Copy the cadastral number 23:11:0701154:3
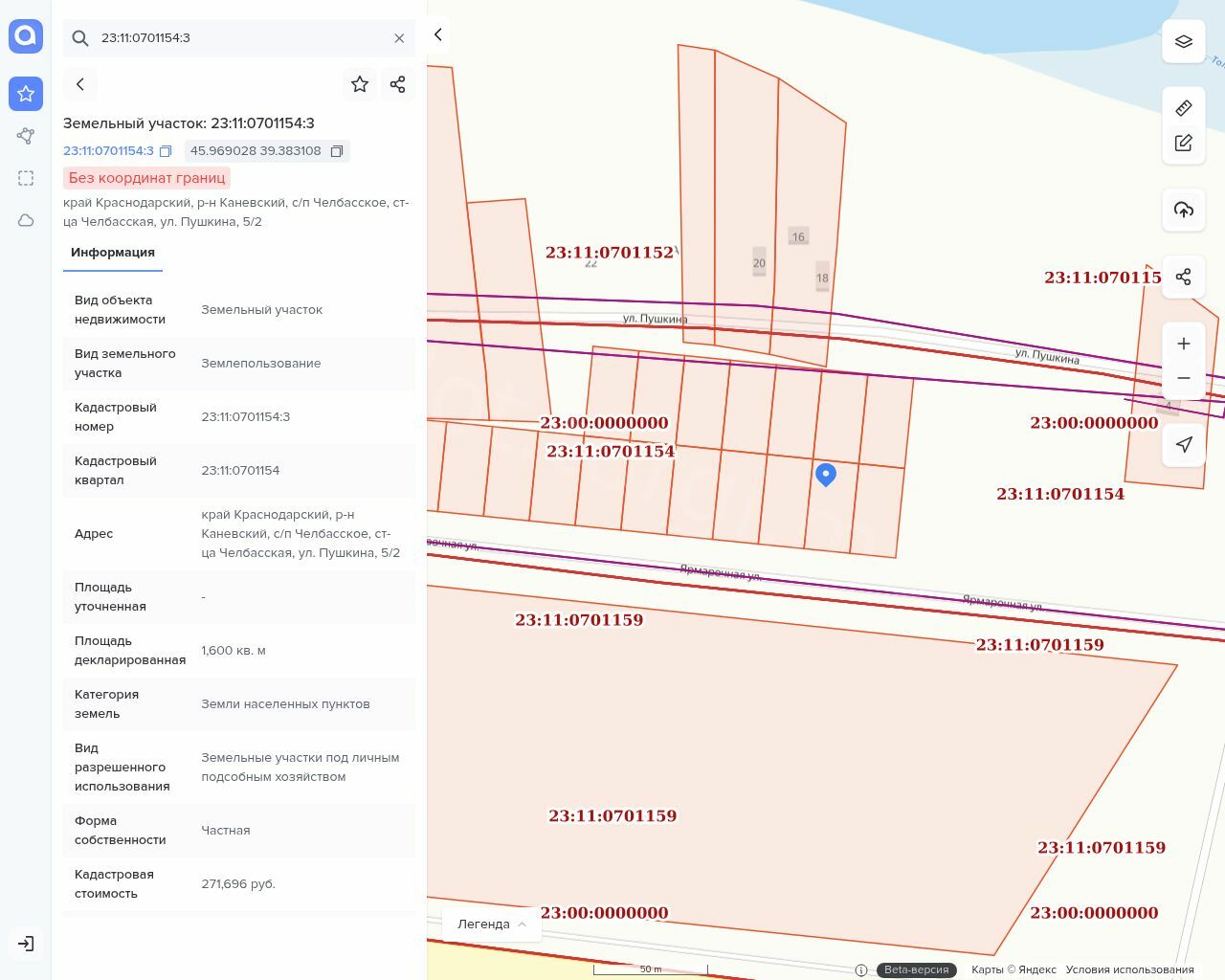Screen dimensions: 1225x980 166,151
